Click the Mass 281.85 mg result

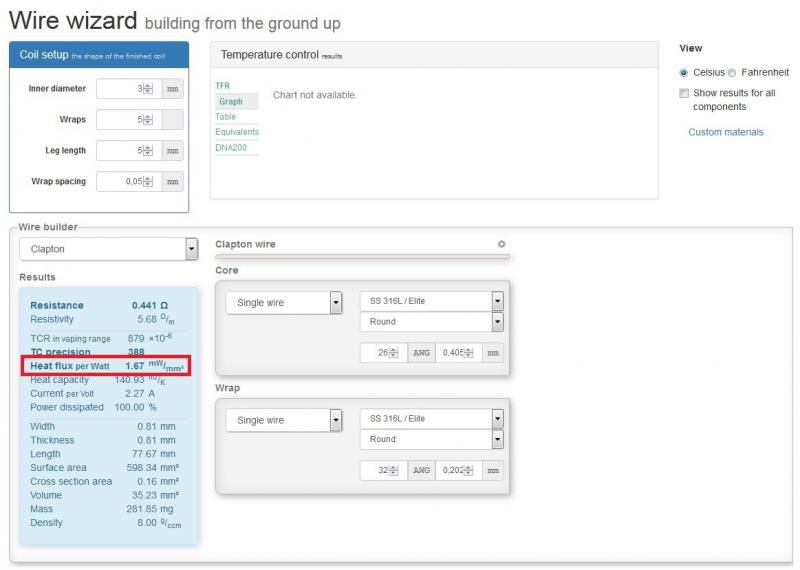102,509
